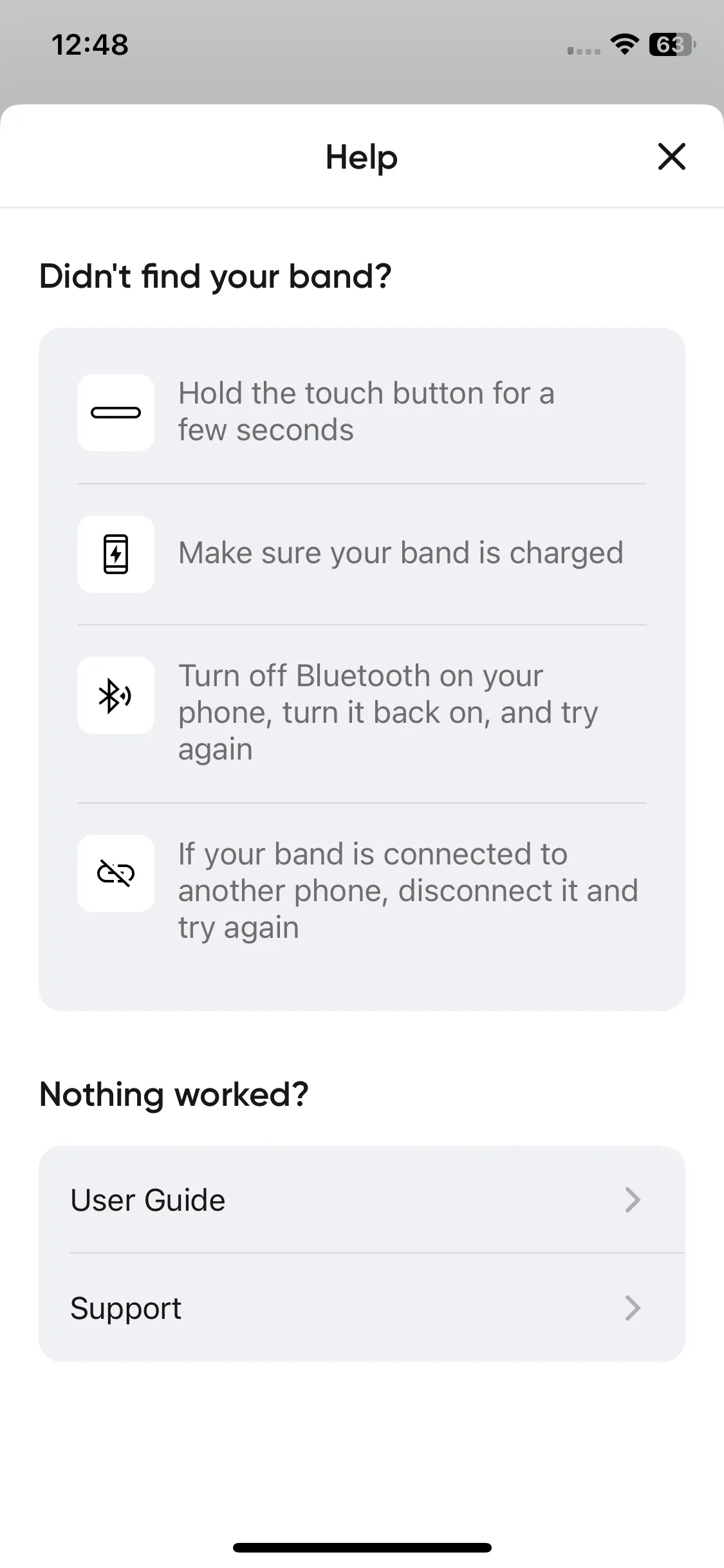
Task: Tap the home indicator bar
Action: pyautogui.click(x=362, y=1547)
